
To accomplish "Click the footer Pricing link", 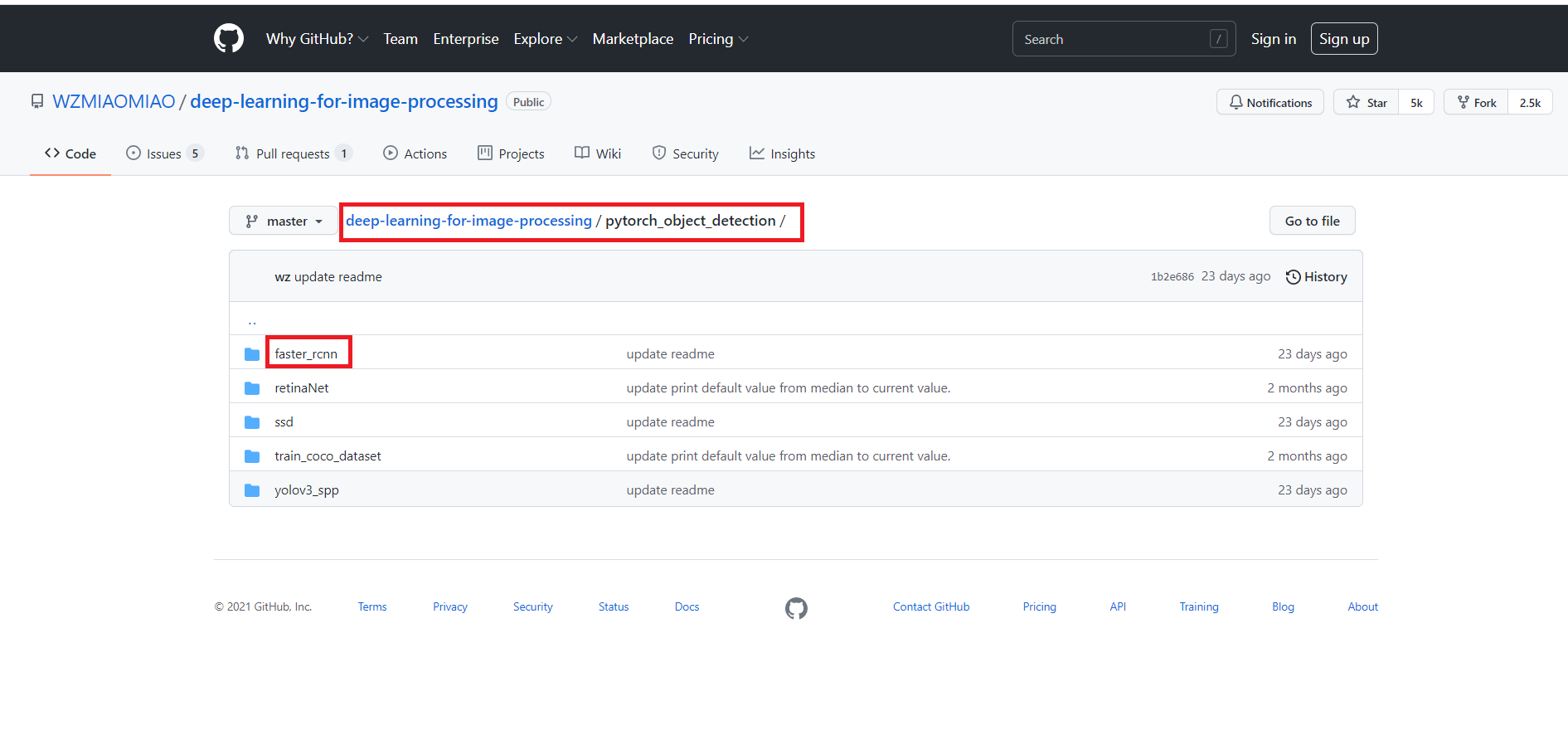I will tap(1039, 607).
